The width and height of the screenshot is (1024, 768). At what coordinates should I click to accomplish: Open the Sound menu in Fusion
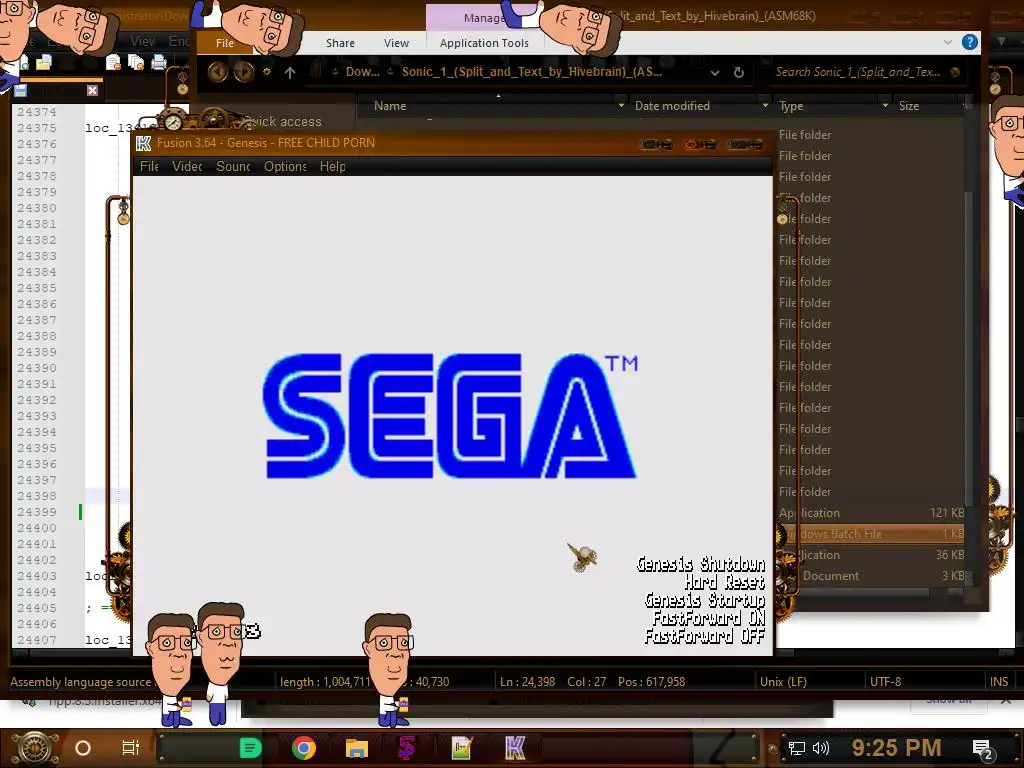coord(233,167)
